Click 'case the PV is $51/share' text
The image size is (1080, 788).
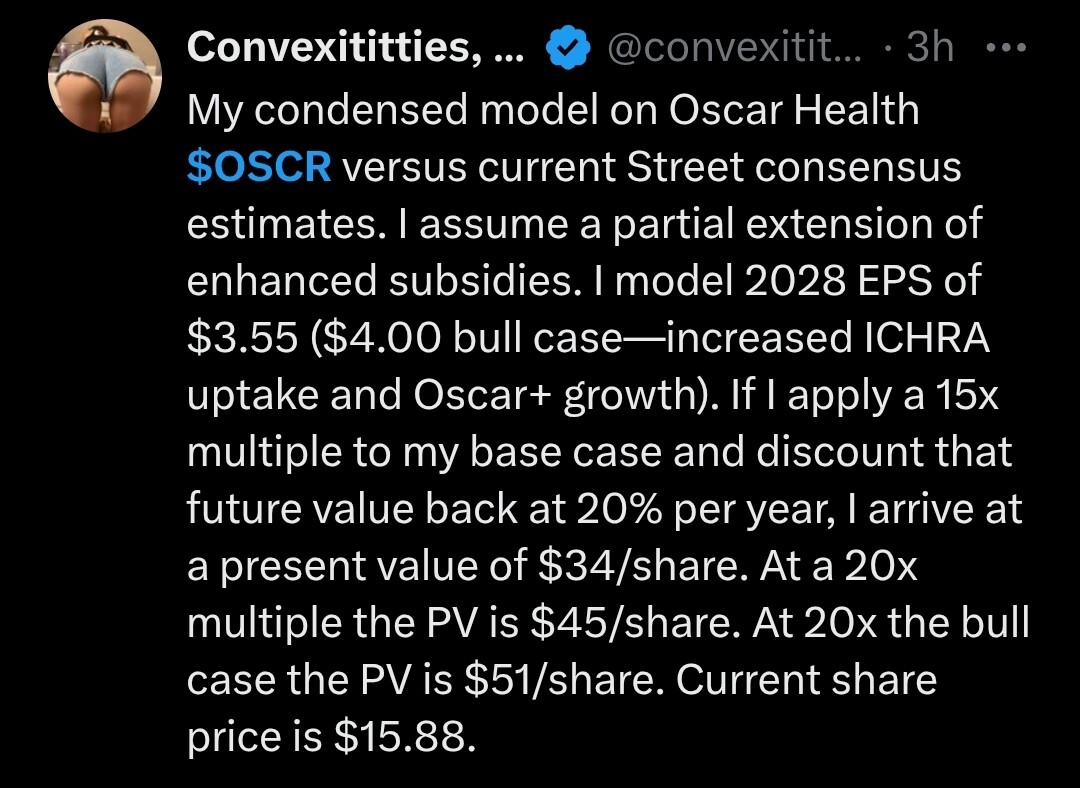coord(424,680)
